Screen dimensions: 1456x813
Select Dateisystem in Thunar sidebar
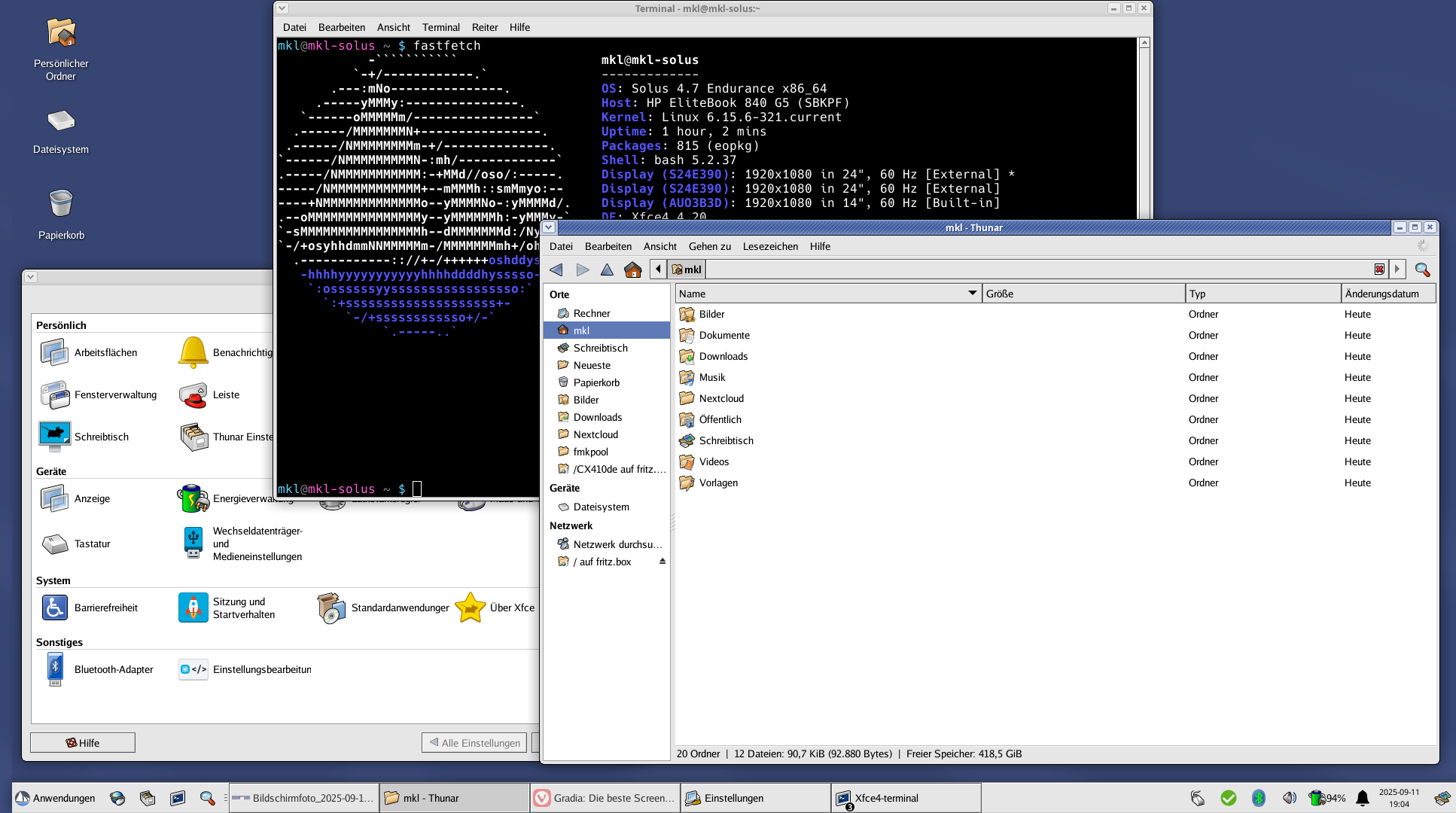click(x=607, y=507)
